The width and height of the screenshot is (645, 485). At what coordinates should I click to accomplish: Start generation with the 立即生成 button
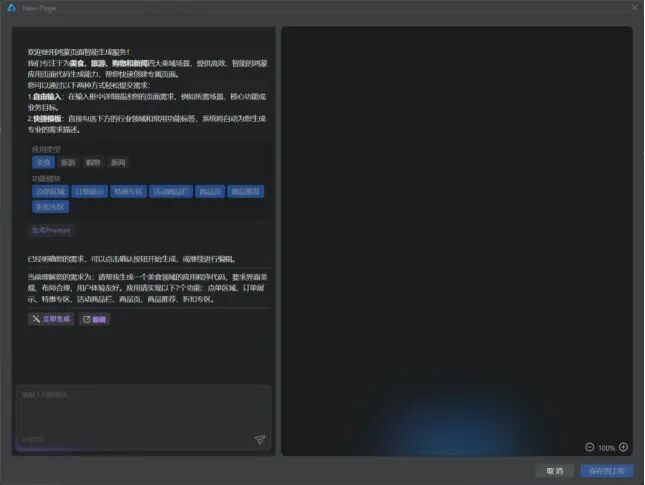[51, 319]
